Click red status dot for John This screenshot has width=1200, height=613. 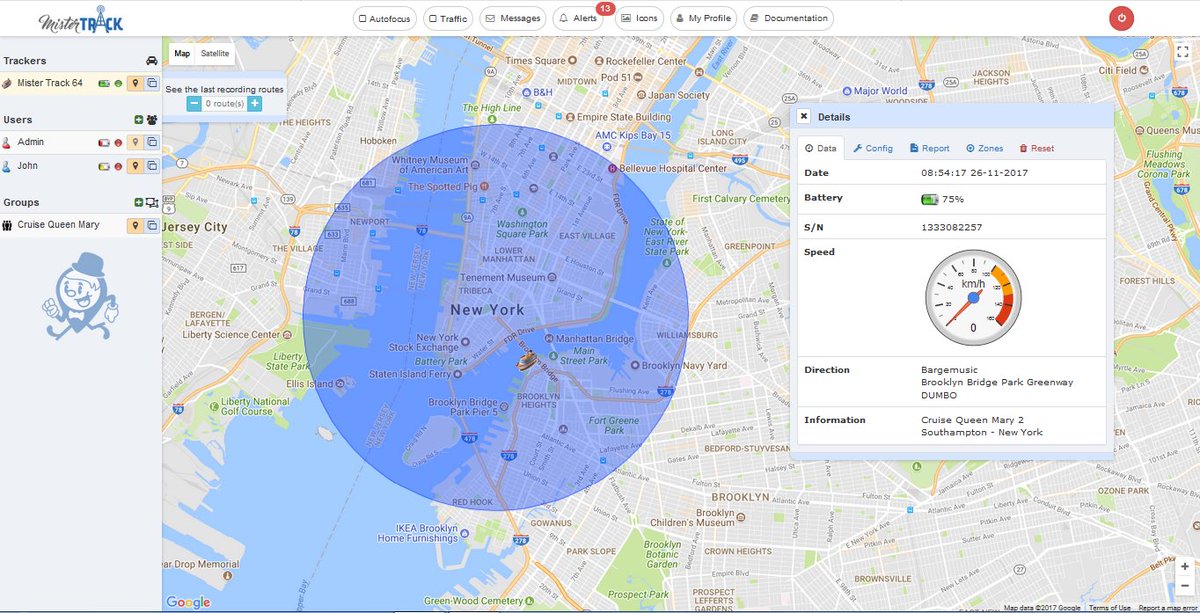point(118,166)
